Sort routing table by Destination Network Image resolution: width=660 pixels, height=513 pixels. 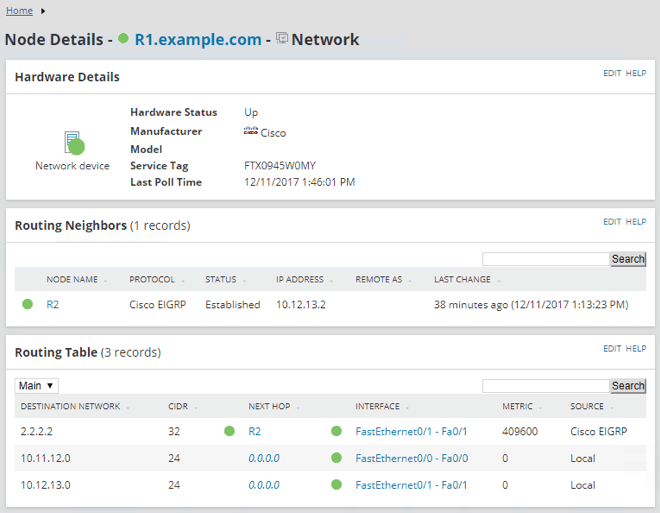click(70, 407)
